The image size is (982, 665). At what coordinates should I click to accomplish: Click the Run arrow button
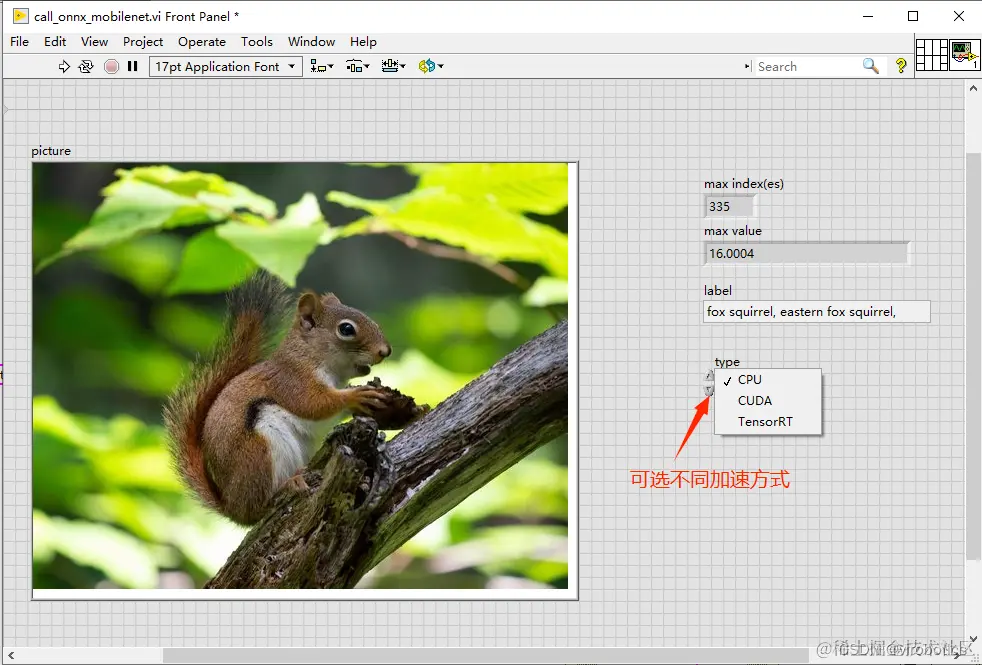pyautogui.click(x=64, y=66)
